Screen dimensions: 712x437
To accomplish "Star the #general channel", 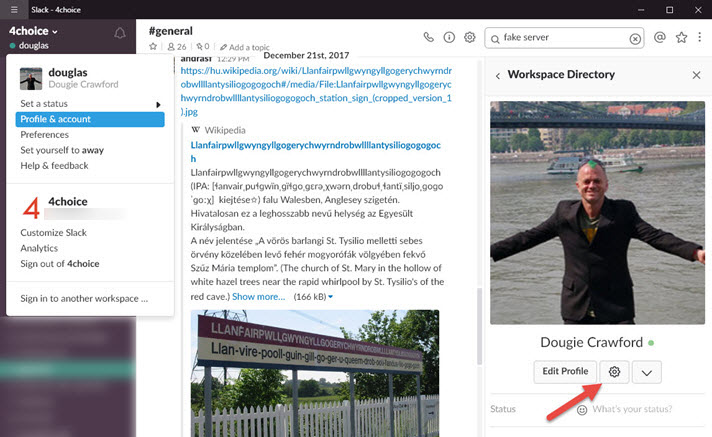I will tap(153, 46).
